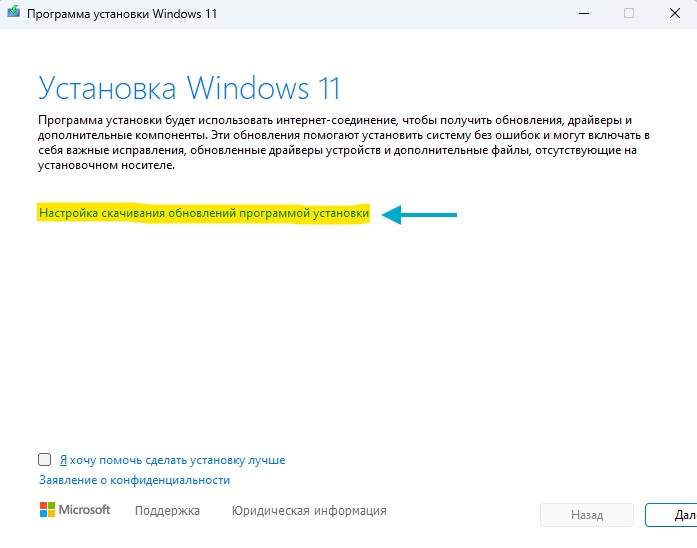The width and height of the screenshot is (697, 548).
Task: Click the 'Программа установки Windows 11' title text
Action: point(122,14)
